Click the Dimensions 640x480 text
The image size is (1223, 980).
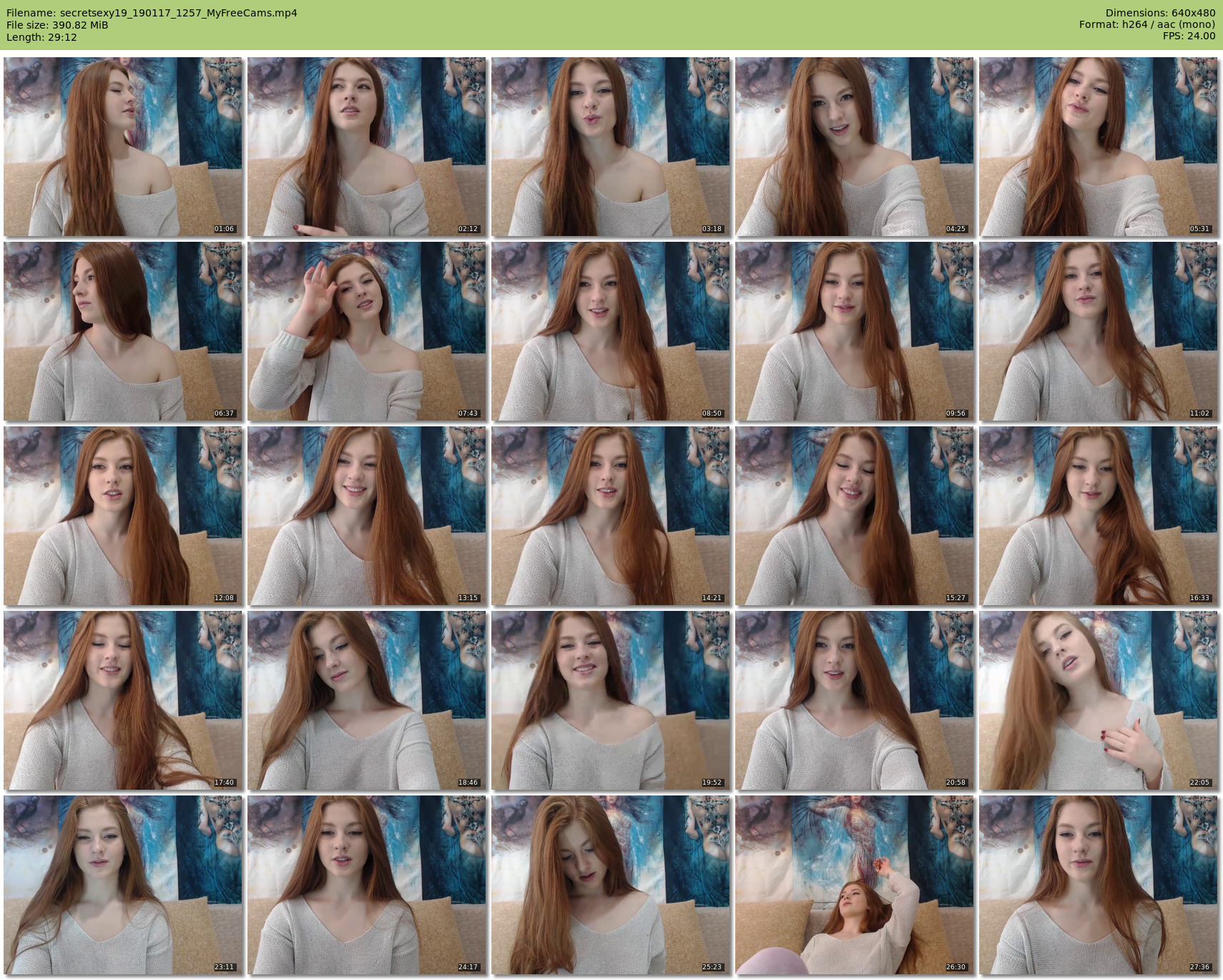1160,13
